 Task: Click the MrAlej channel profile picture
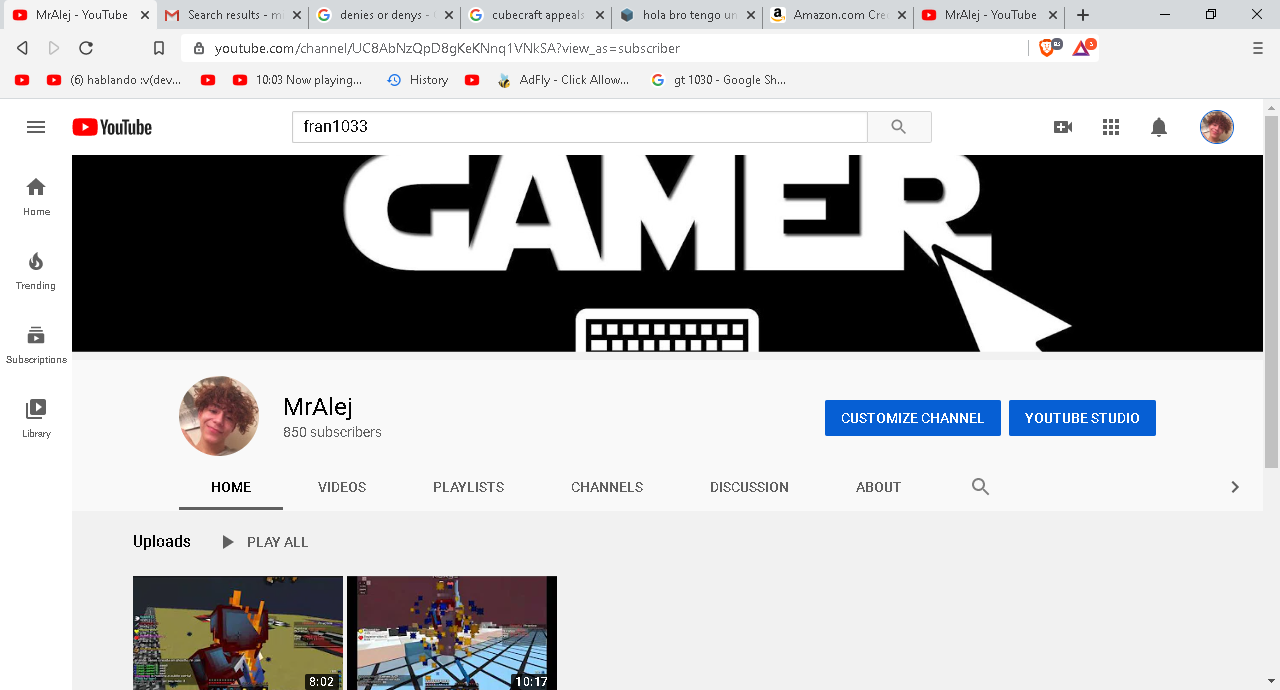coord(219,416)
